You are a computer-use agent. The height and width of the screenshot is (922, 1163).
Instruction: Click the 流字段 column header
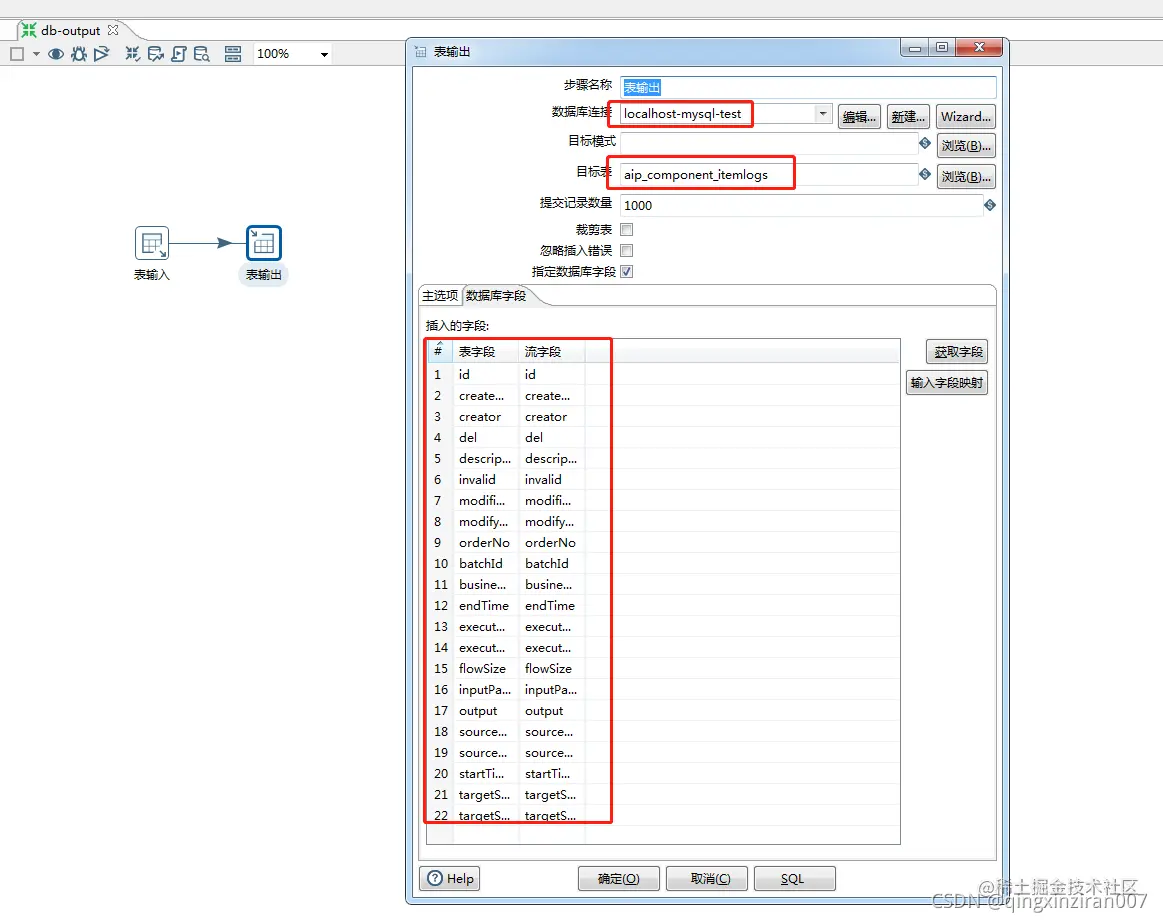(x=552, y=351)
